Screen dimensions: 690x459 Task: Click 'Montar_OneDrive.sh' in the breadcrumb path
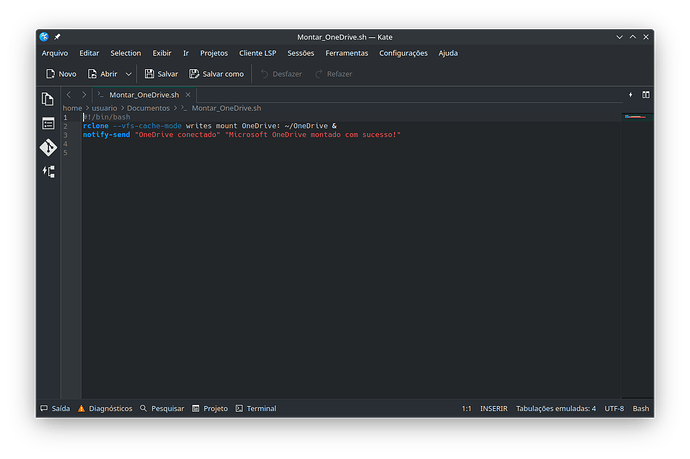(x=226, y=108)
